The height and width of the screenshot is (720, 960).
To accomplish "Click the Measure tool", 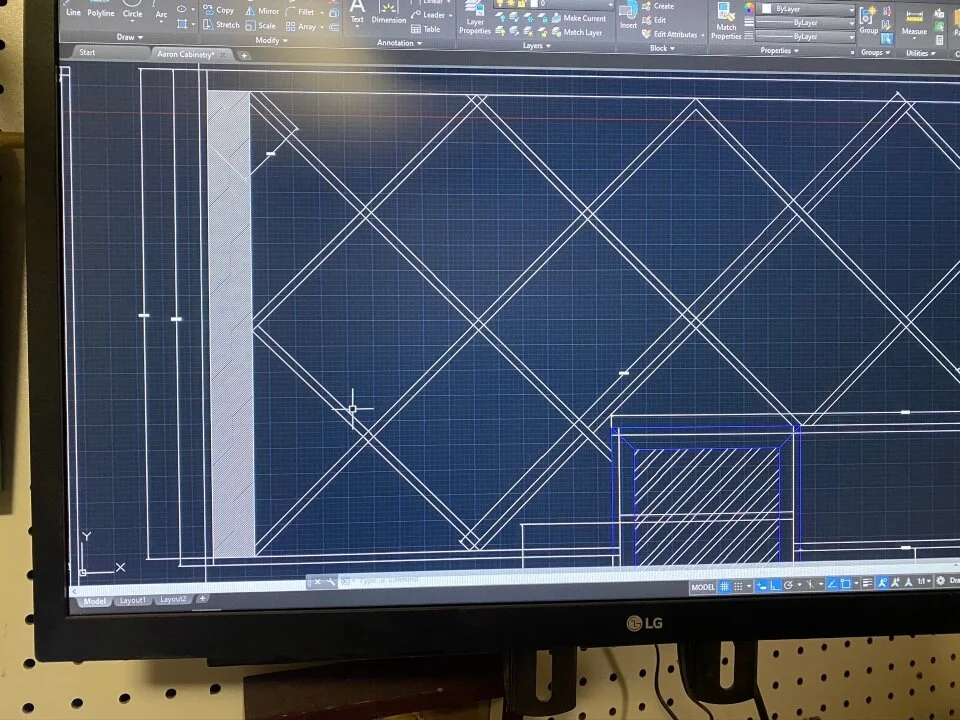I will pyautogui.click(x=914, y=23).
